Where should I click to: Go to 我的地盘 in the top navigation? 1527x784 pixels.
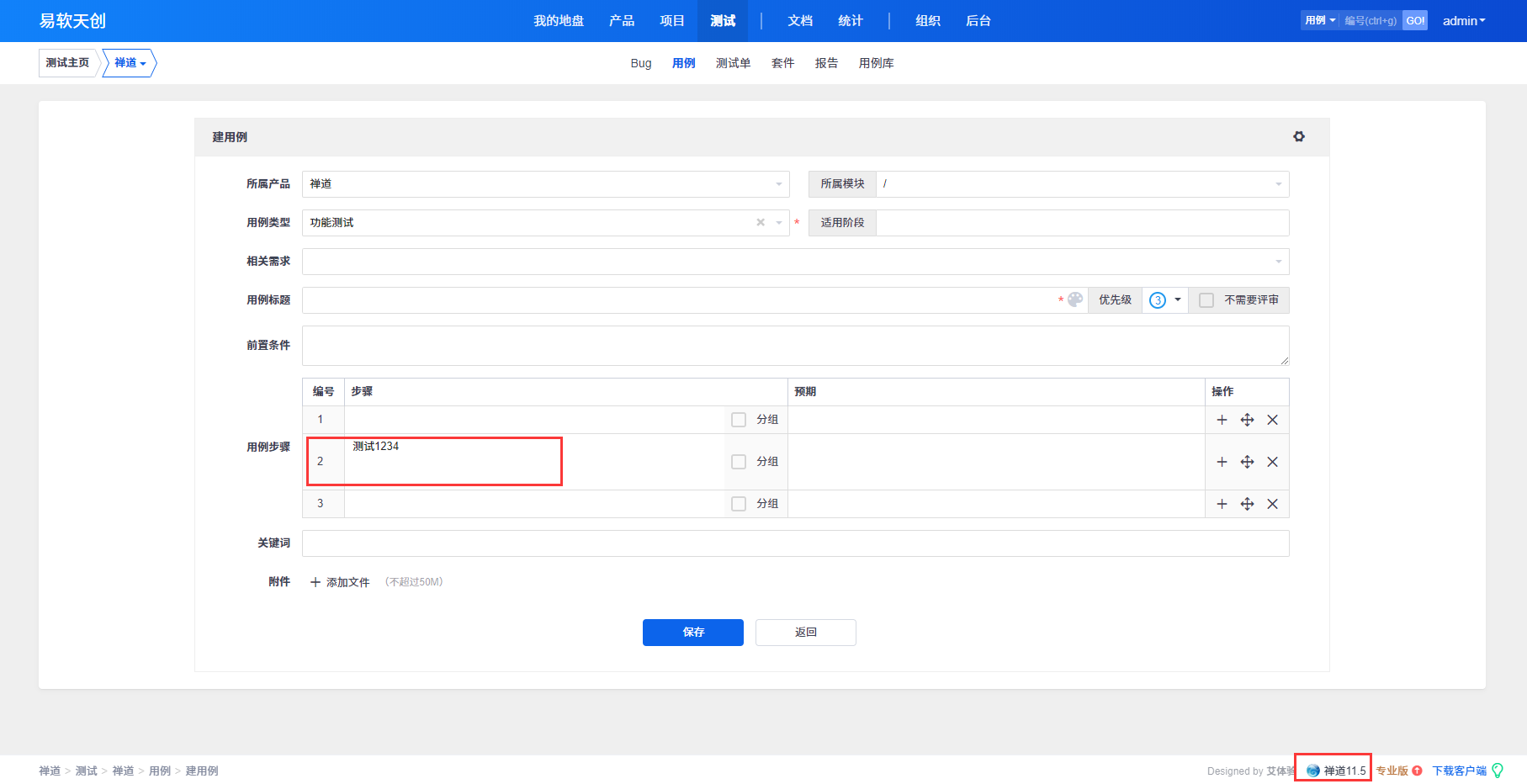click(x=559, y=21)
